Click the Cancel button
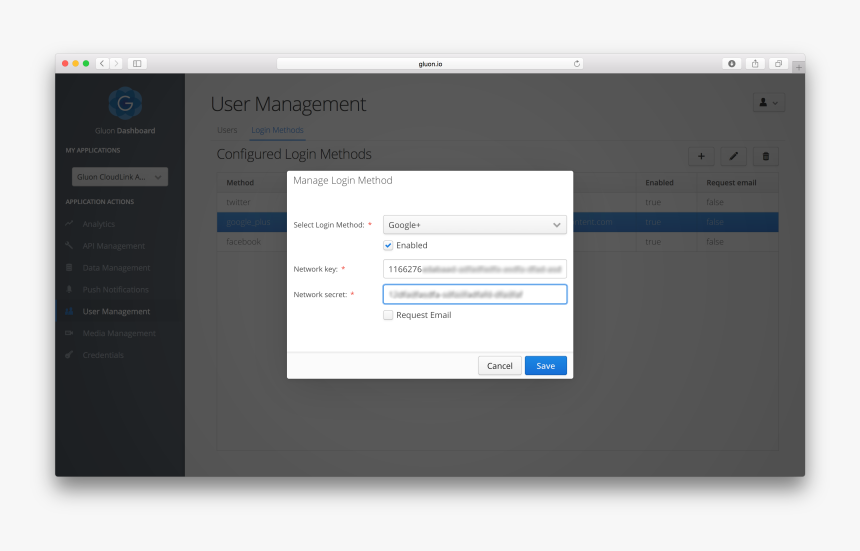 500,366
